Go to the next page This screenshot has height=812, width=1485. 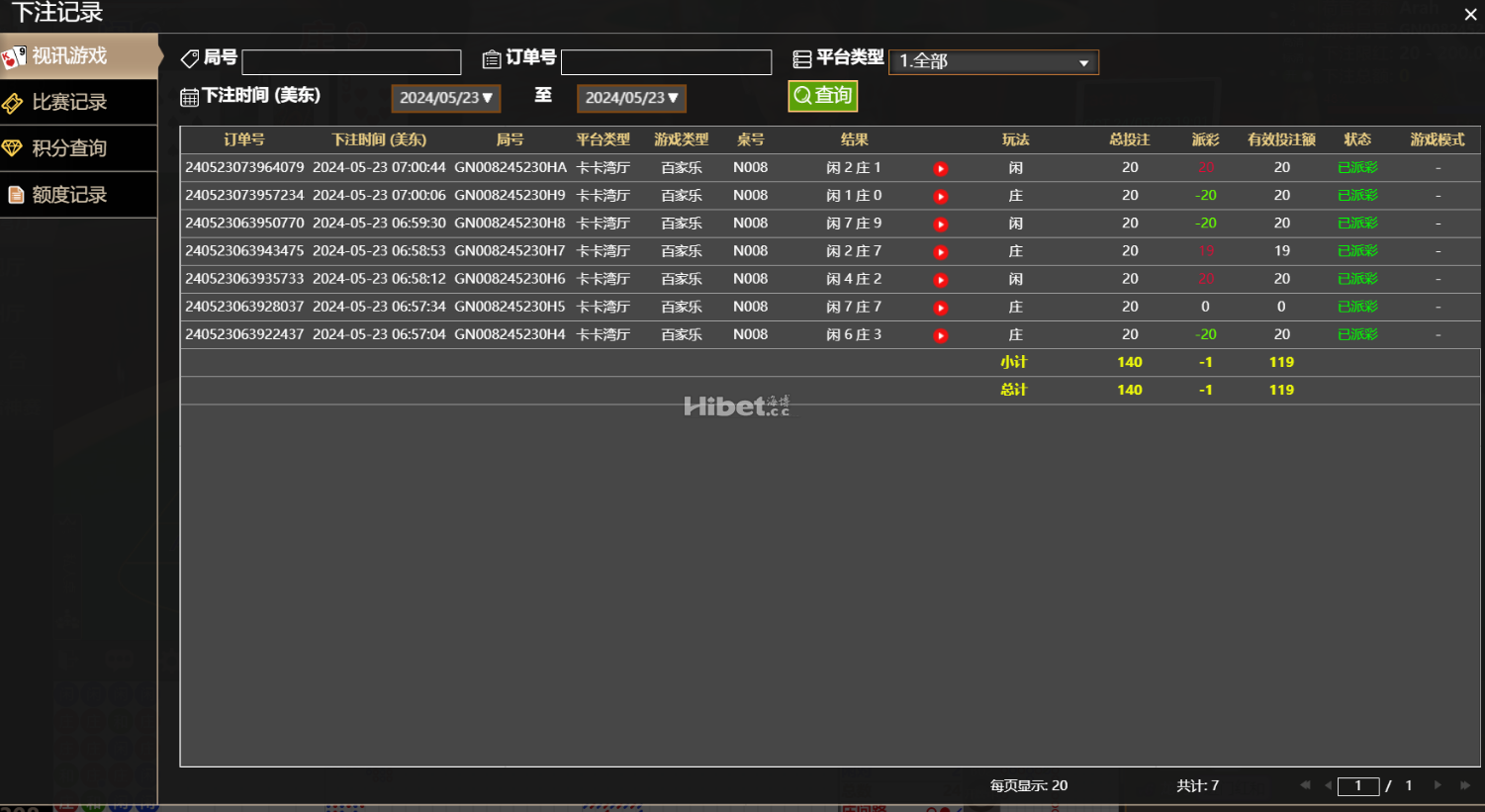(x=1438, y=785)
